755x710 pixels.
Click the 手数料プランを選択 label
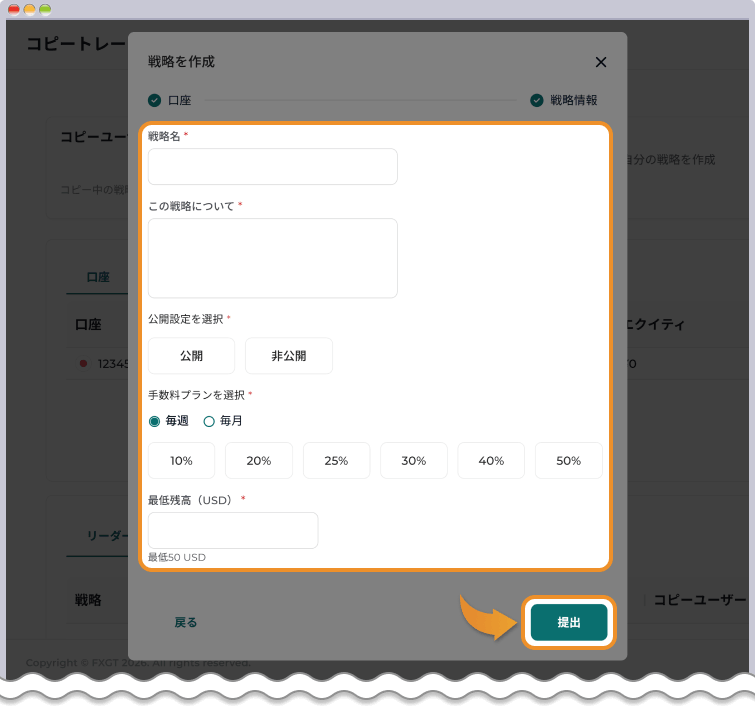click(x=196, y=395)
